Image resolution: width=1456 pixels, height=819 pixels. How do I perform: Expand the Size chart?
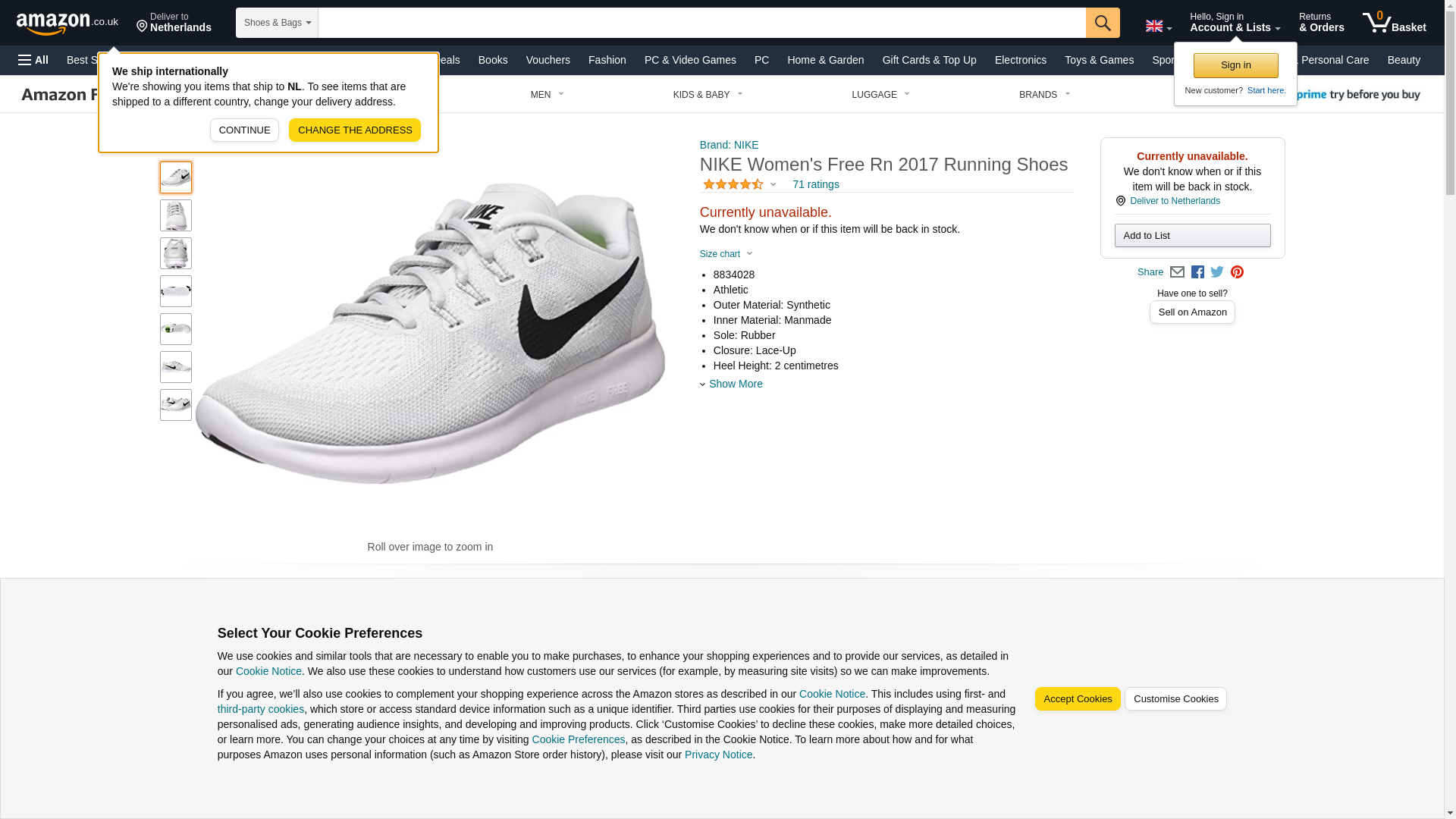pos(726,254)
